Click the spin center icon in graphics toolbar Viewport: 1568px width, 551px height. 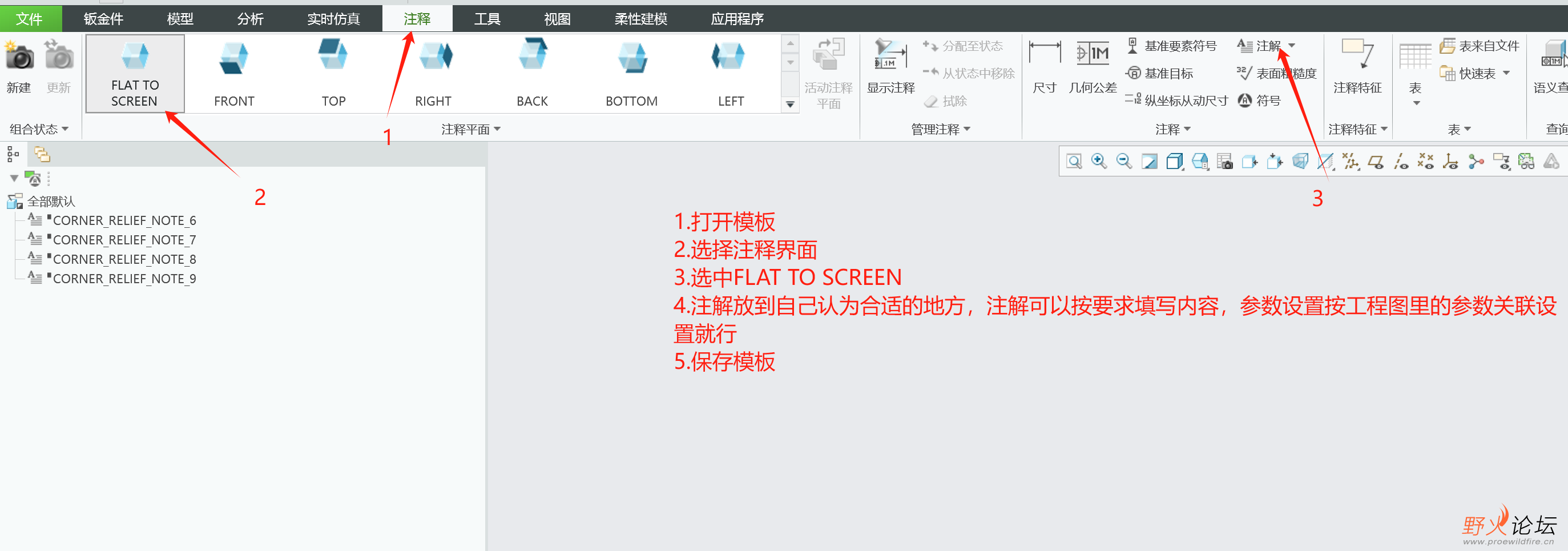[x=1476, y=162]
